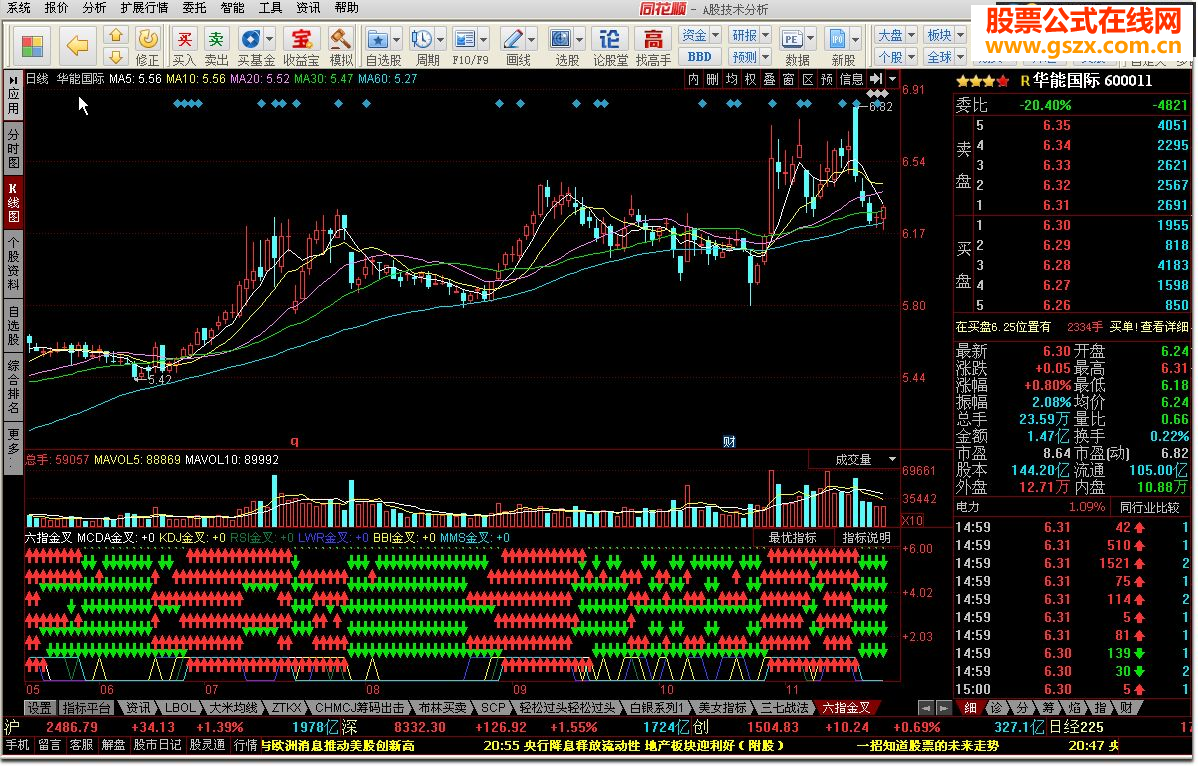Toggle the 删 chart option
The height and width of the screenshot is (766, 1198).
coord(712,79)
